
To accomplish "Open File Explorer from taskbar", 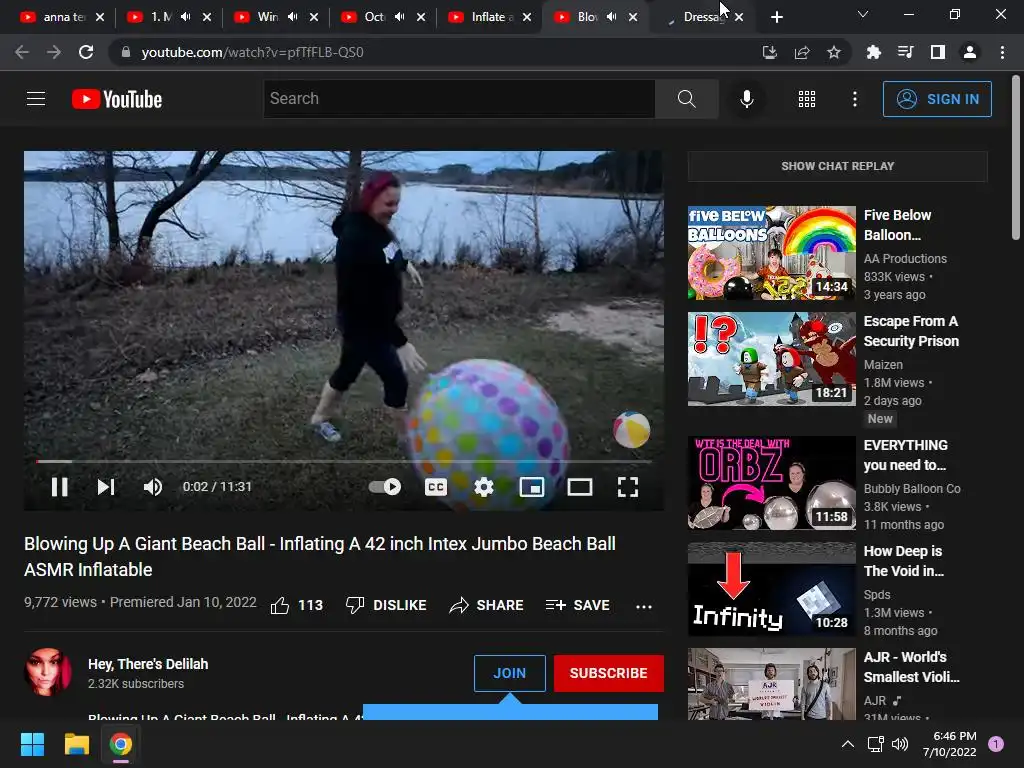I will click(x=76, y=744).
